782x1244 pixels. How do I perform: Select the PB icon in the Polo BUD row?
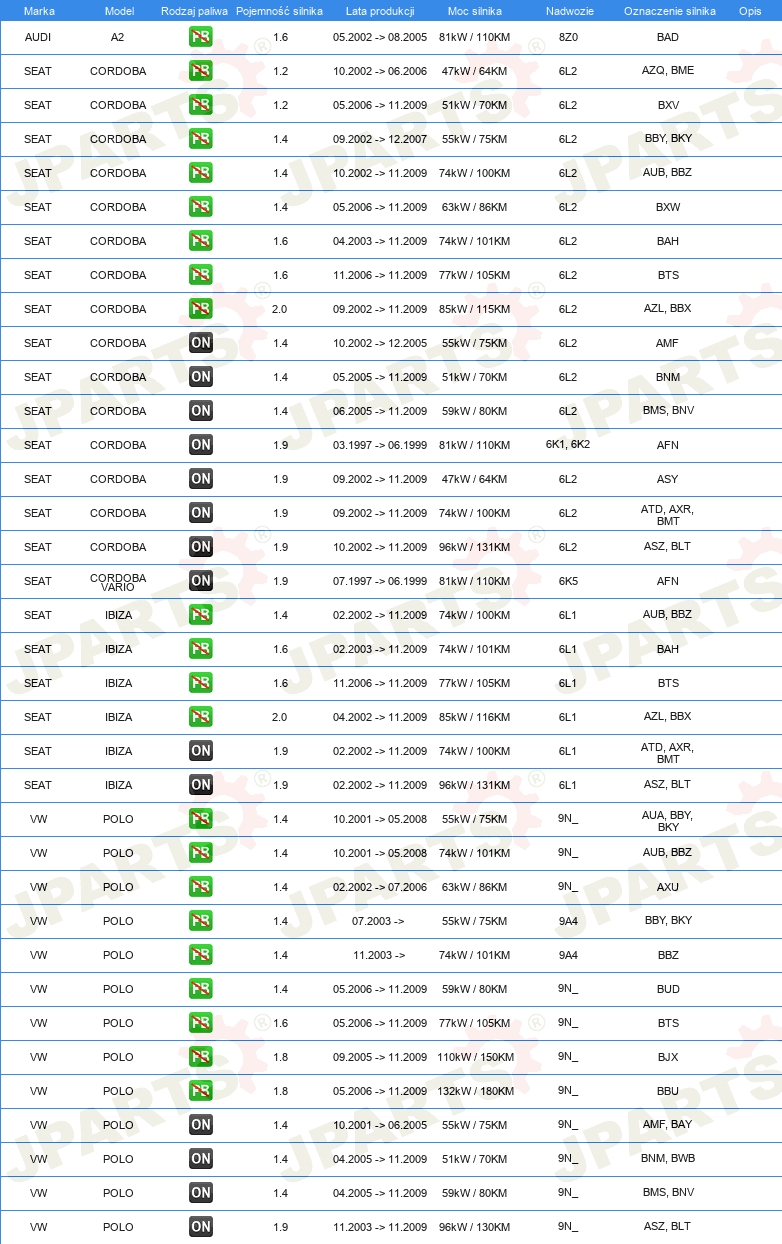click(x=201, y=989)
